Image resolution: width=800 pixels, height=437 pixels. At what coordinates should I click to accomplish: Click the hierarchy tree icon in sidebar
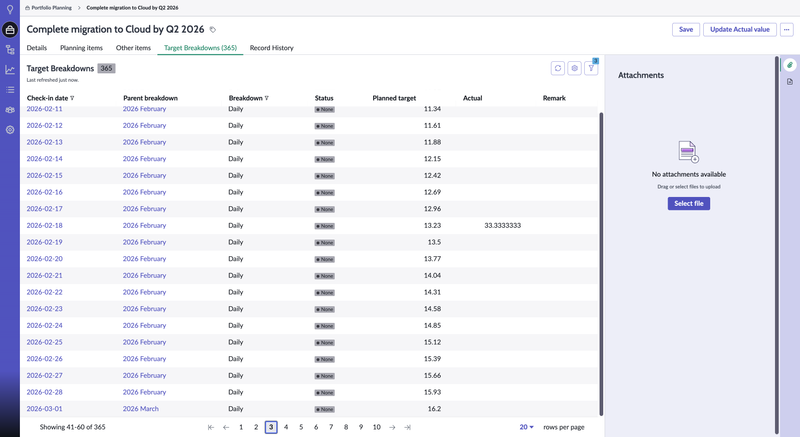coord(10,50)
